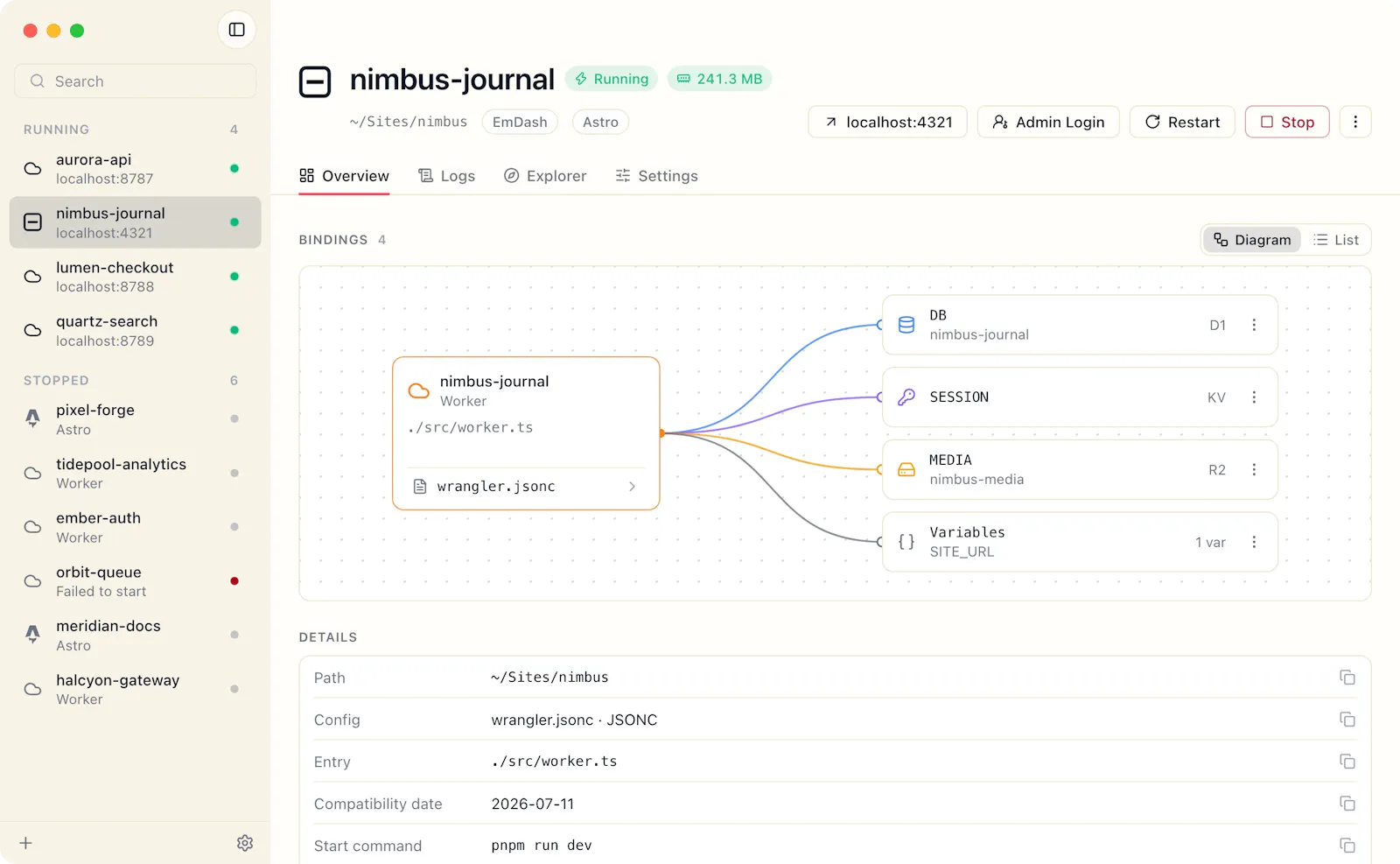
Task: Copy the Compatibility date value
Action: (x=1347, y=804)
